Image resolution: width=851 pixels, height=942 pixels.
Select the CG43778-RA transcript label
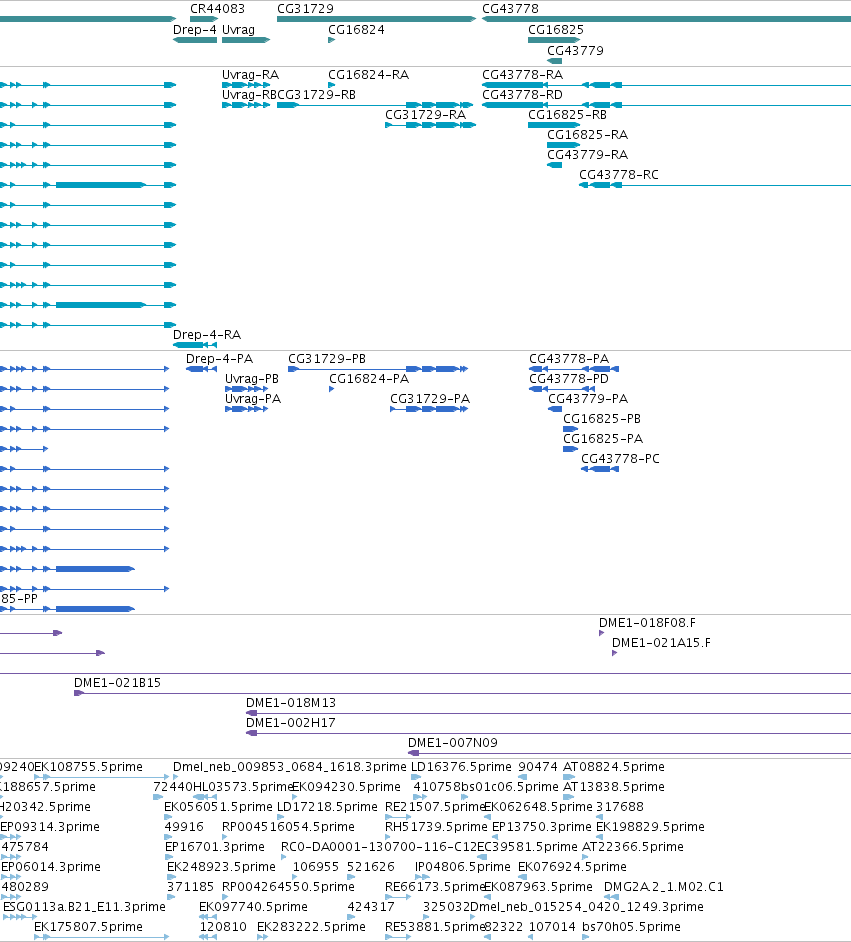522,74
